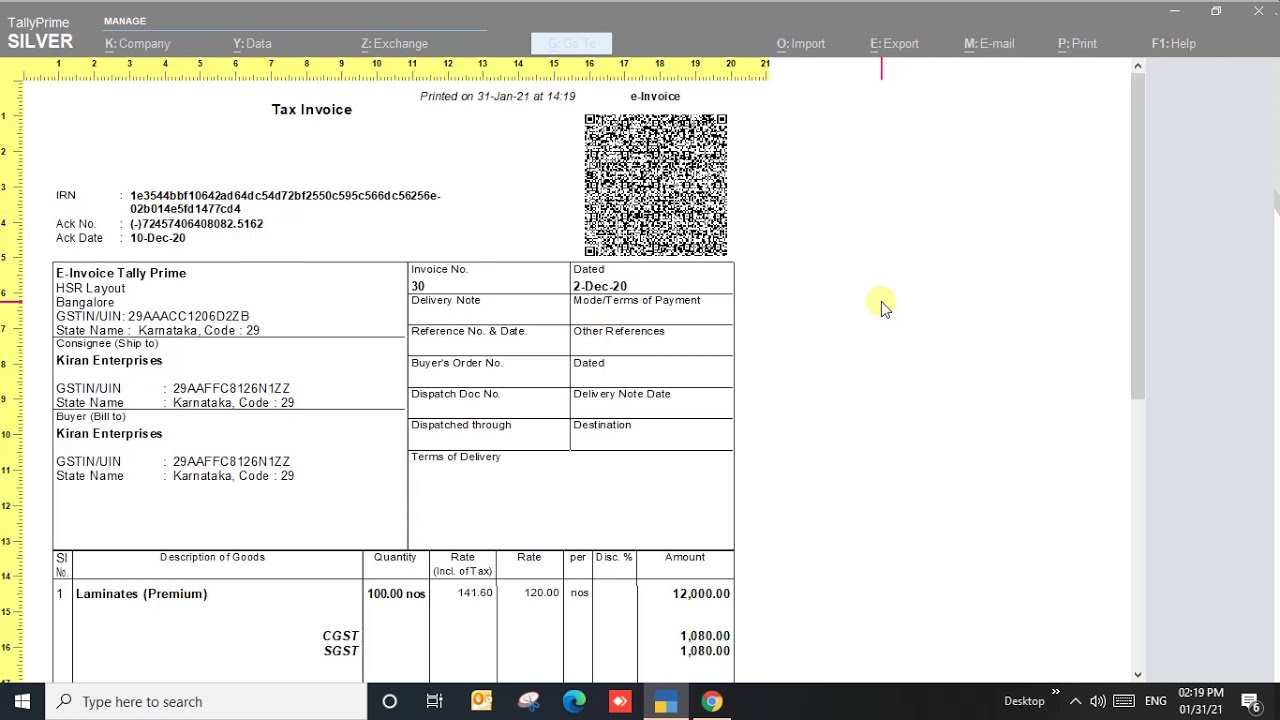Expand the Desktop toolbar chevron

(x=1054, y=693)
